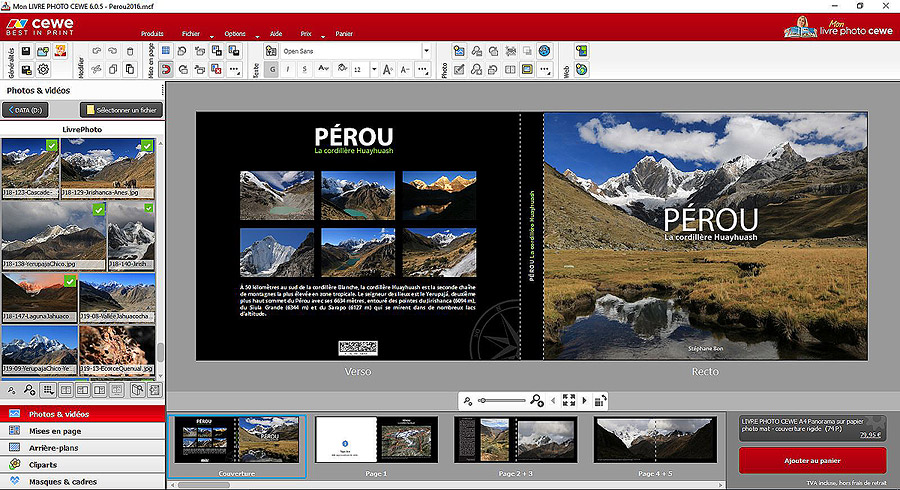900x490 pixels.
Task: Click the book product description box
Action: (x=812, y=428)
